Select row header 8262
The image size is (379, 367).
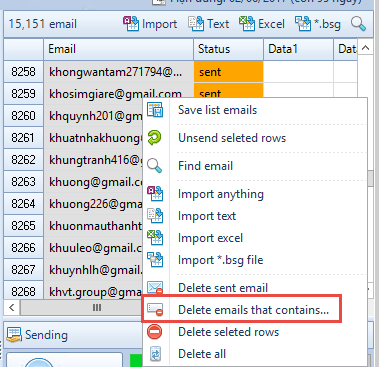point(23,160)
